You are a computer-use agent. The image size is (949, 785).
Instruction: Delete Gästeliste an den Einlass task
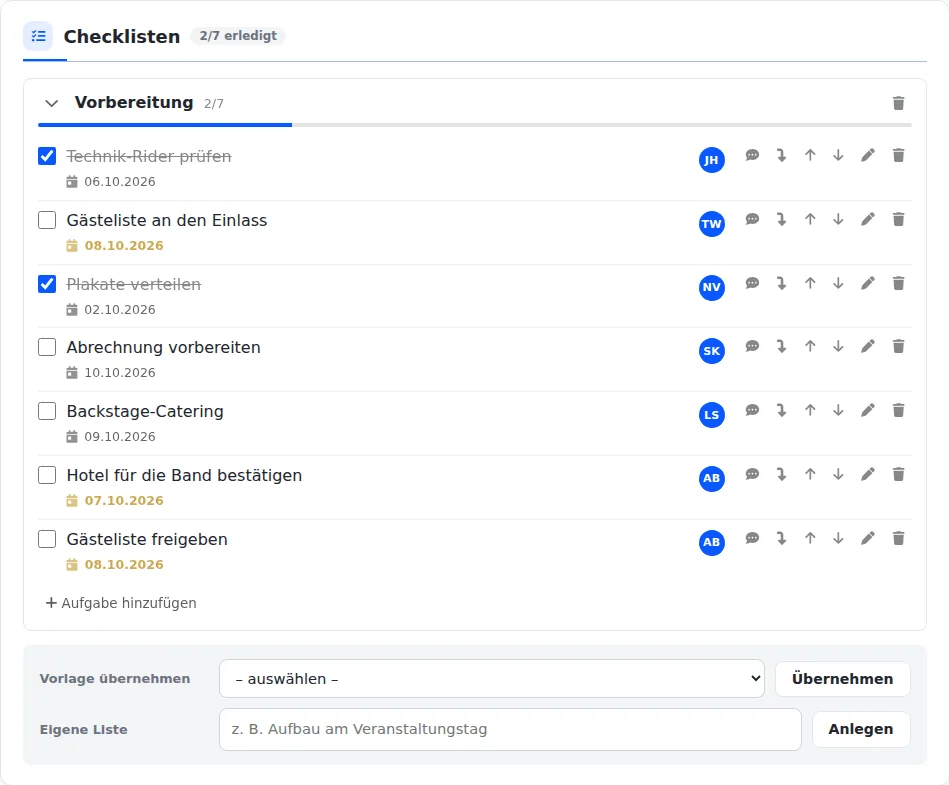899,219
